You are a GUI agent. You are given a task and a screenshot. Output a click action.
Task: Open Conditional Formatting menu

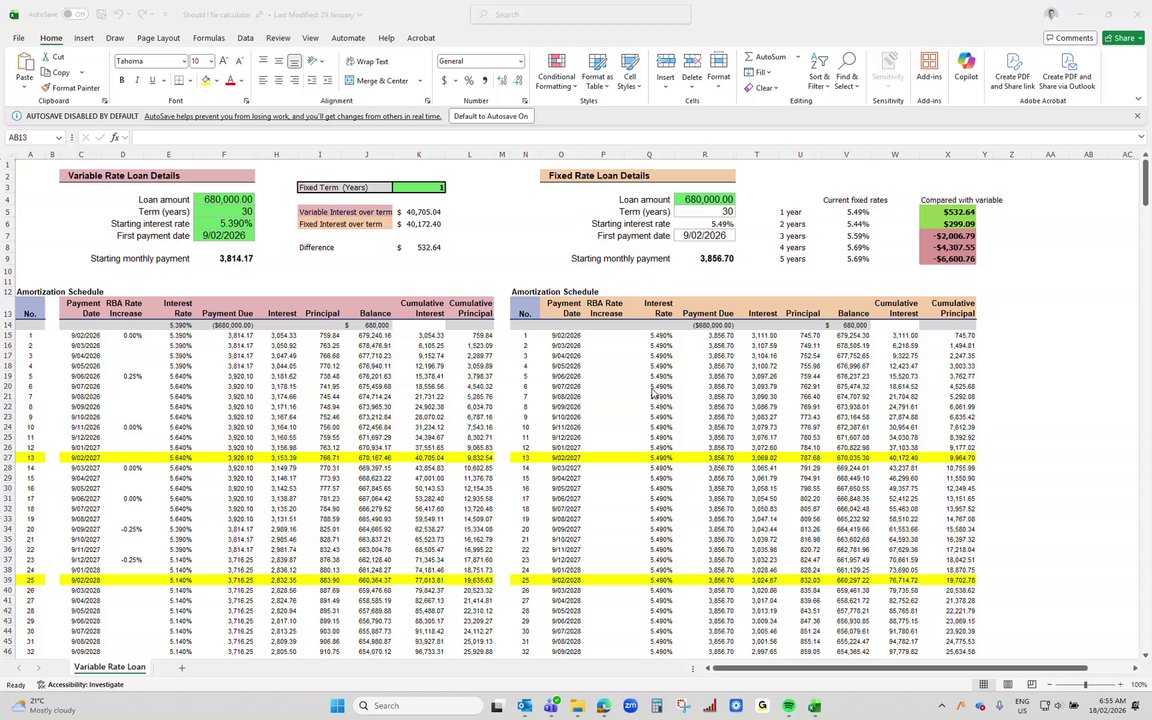(556, 71)
